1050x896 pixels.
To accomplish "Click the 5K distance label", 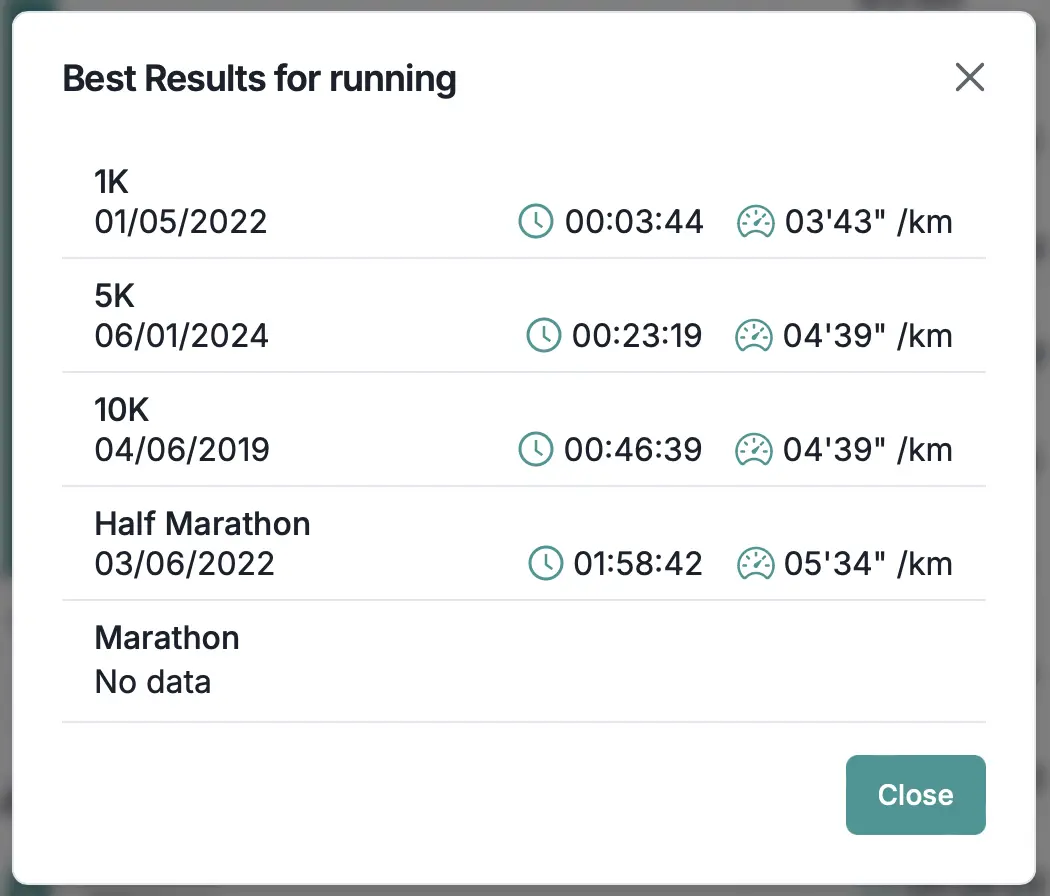I will pyautogui.click(x=113, y=295).
